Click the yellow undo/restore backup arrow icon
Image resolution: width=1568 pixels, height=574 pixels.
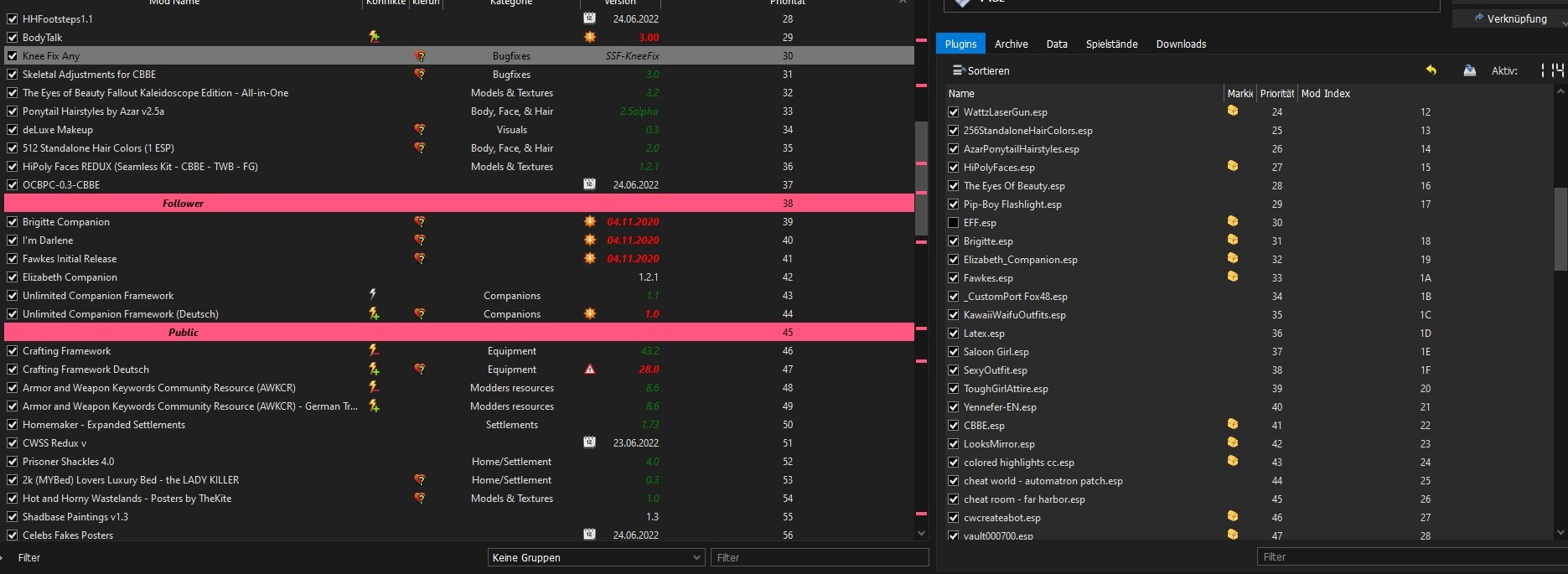(1431, 70)
